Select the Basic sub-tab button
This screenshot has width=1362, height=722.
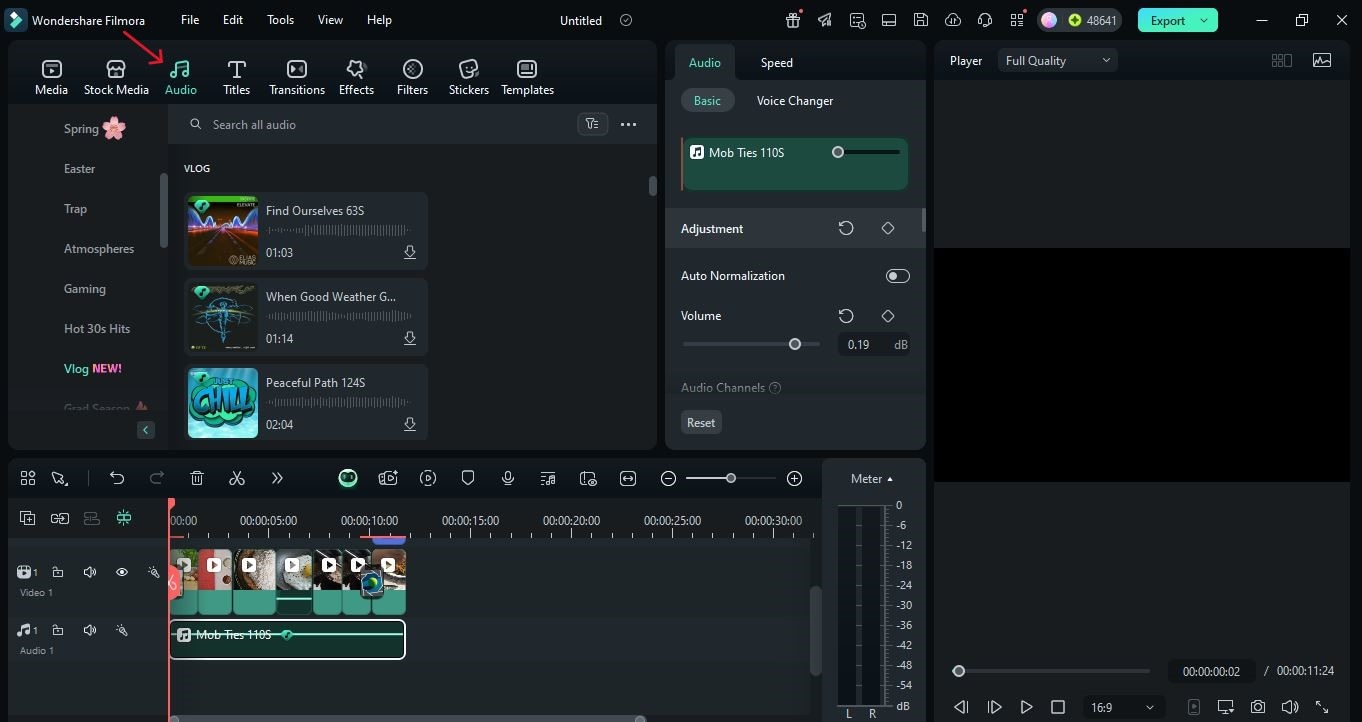coord(707,101)
